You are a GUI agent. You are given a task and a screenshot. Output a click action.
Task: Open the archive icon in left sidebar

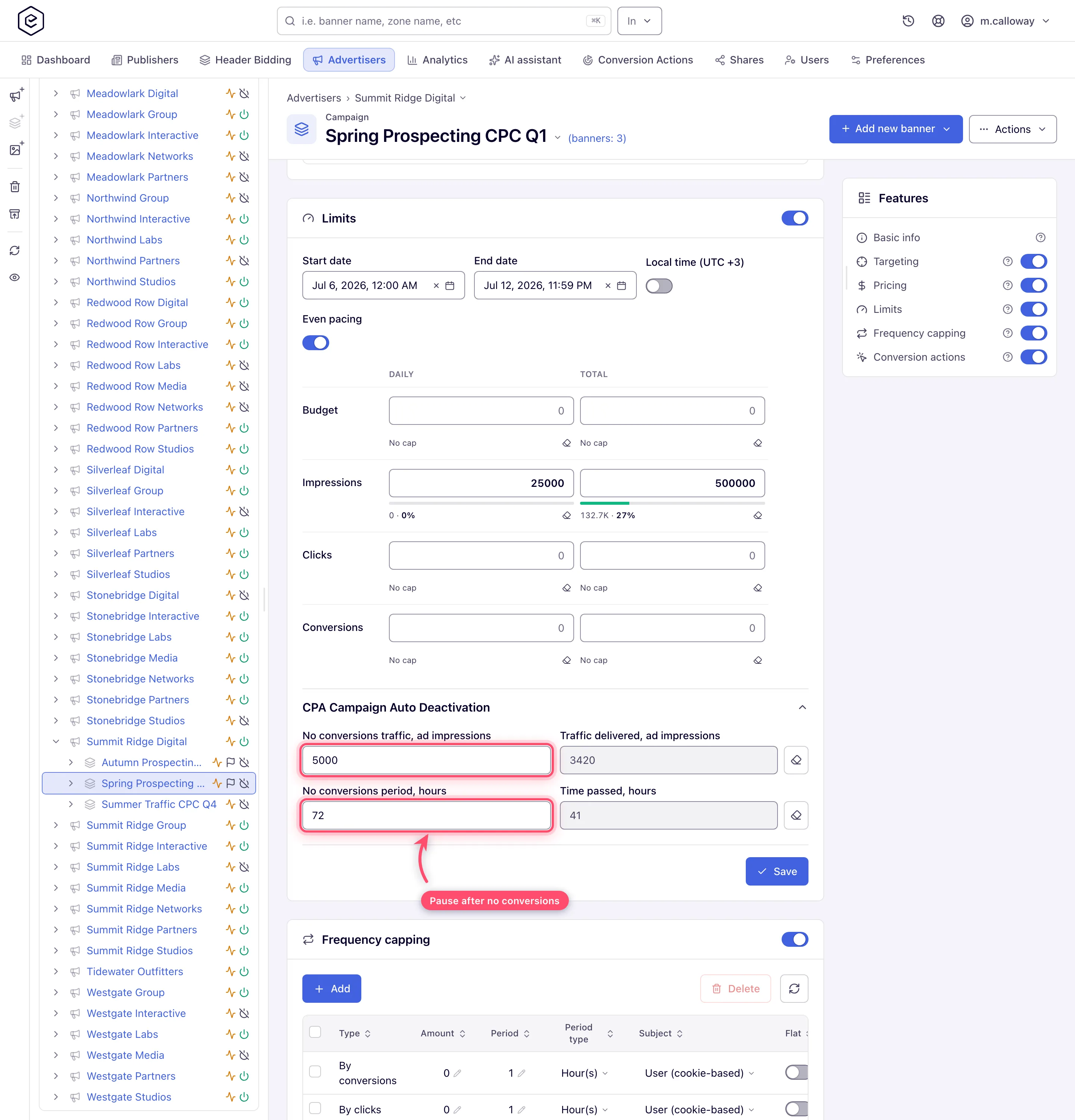pyautogui.click(x=15, y=214)
